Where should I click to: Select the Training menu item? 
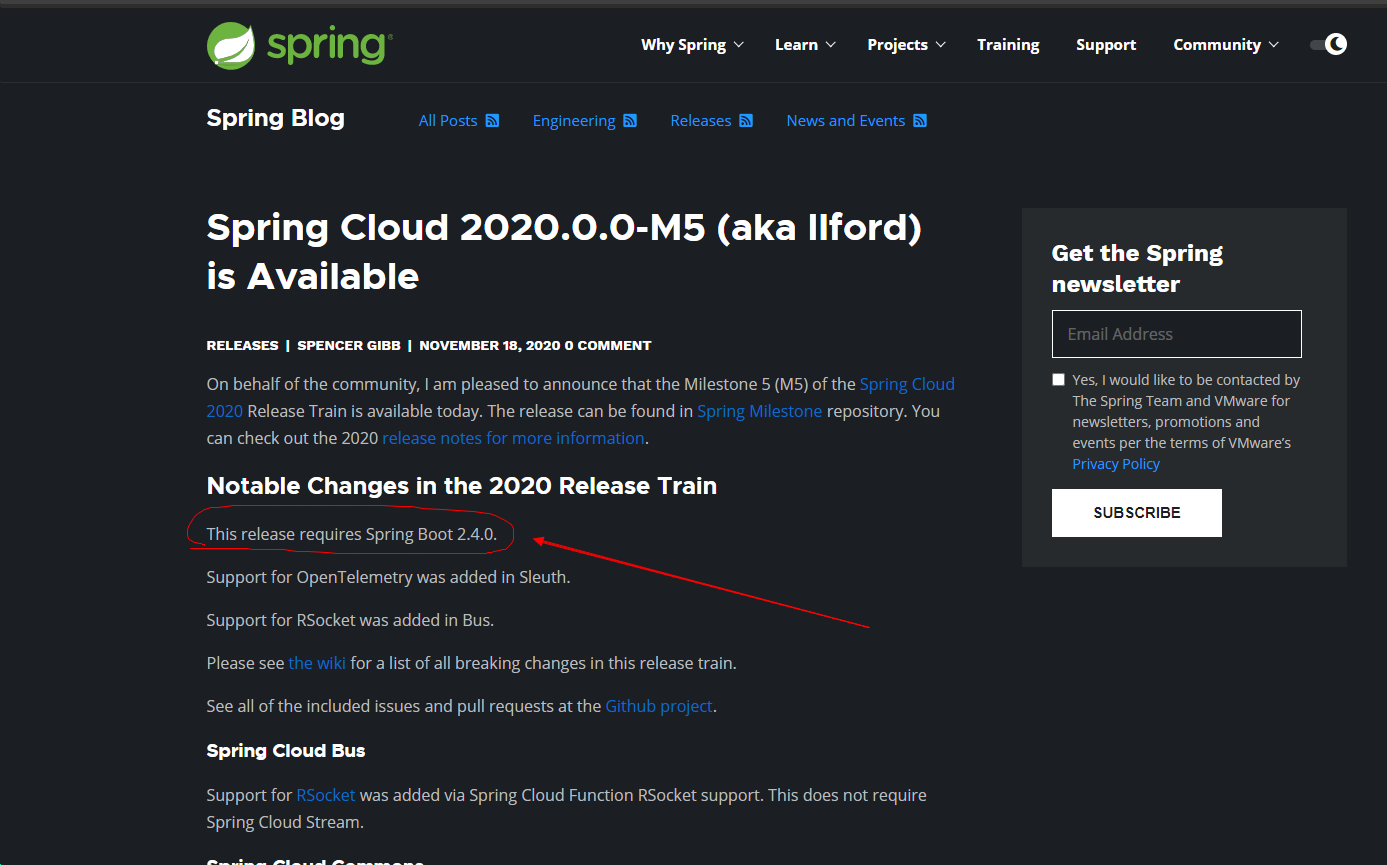1008,44
